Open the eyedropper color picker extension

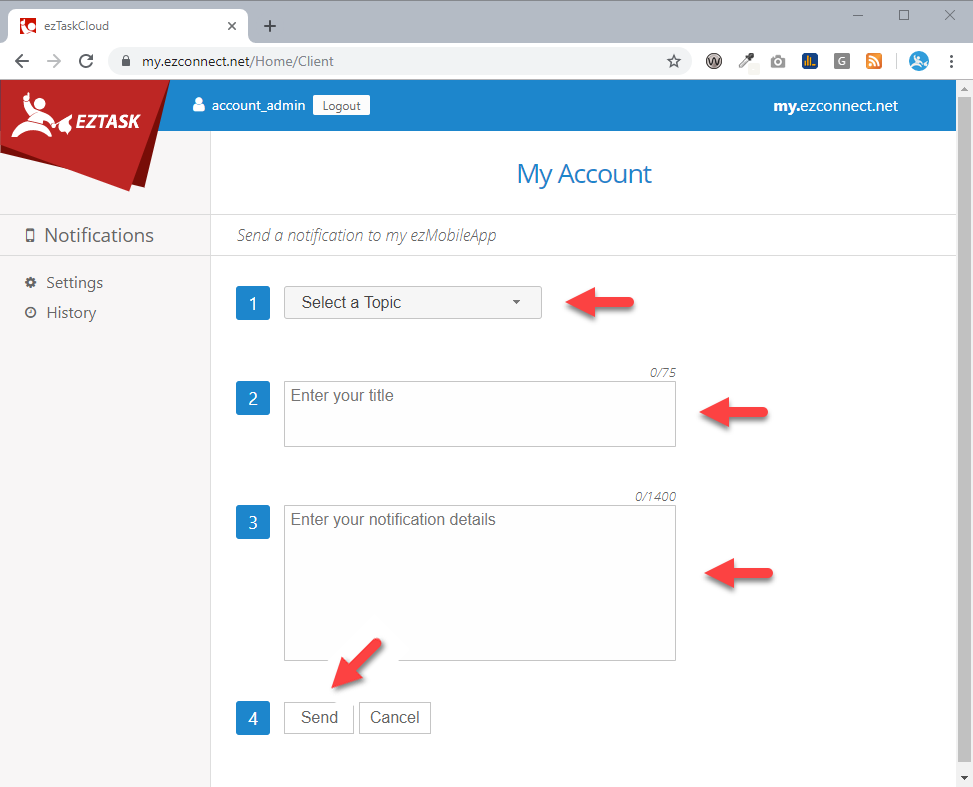(747, 61)
